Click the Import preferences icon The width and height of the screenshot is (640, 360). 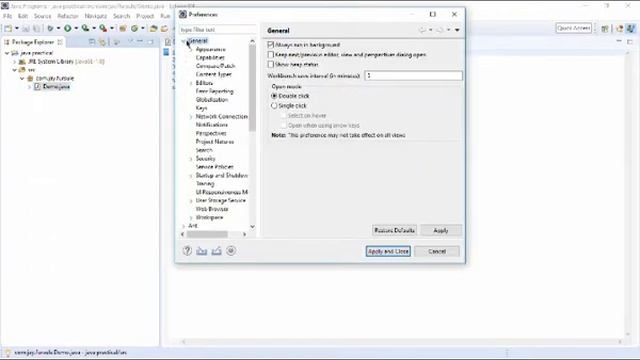click(202, 251)
